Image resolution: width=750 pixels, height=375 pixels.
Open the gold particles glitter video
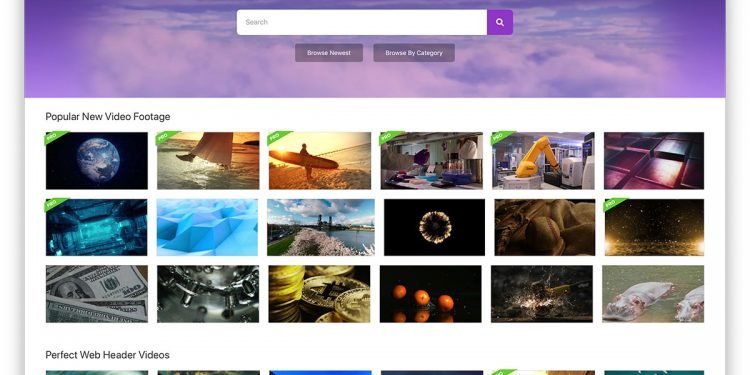pyautogui.click(x=654, y=227)
